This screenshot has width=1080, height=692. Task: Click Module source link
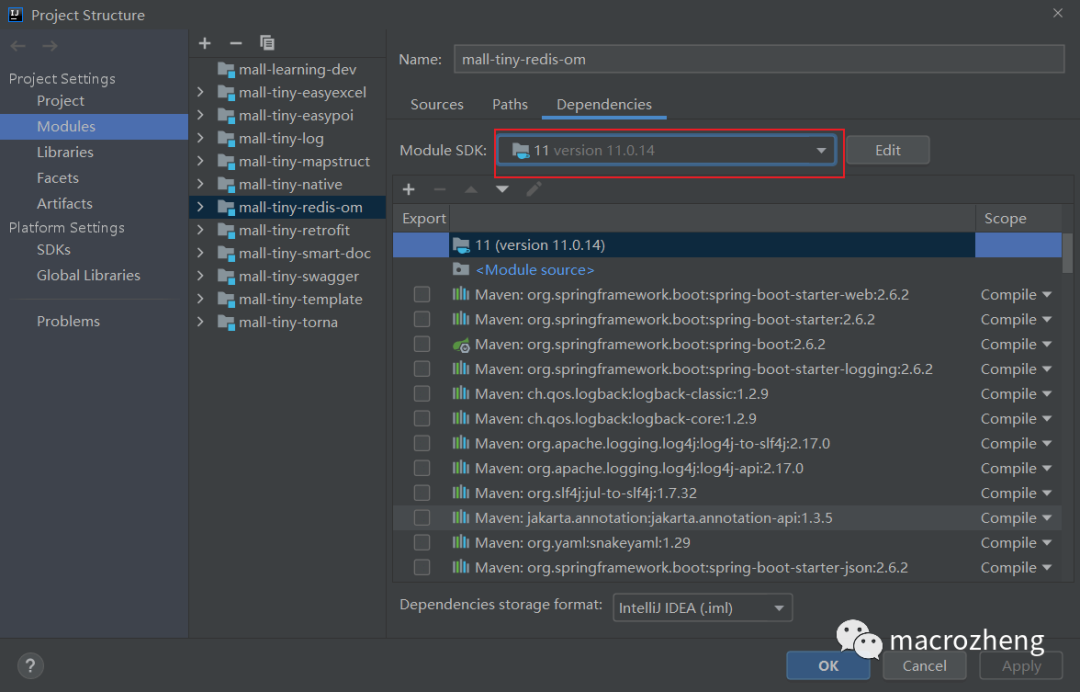point(534,270)
